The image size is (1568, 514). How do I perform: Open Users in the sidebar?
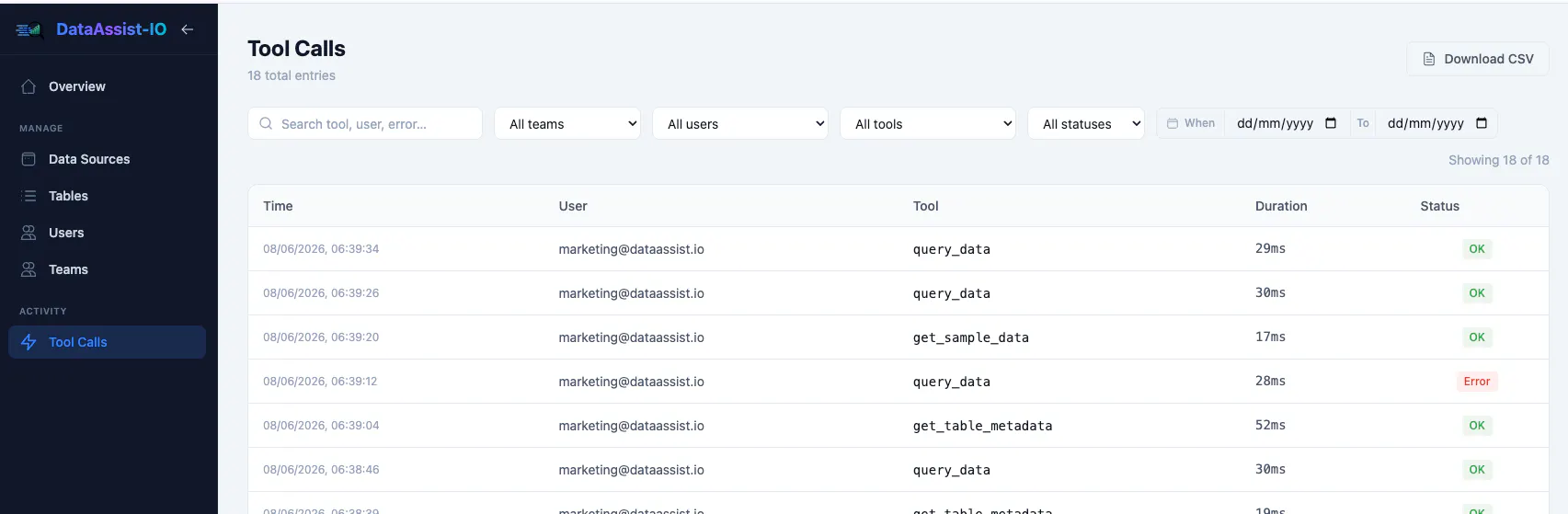[x=107, y=233]
